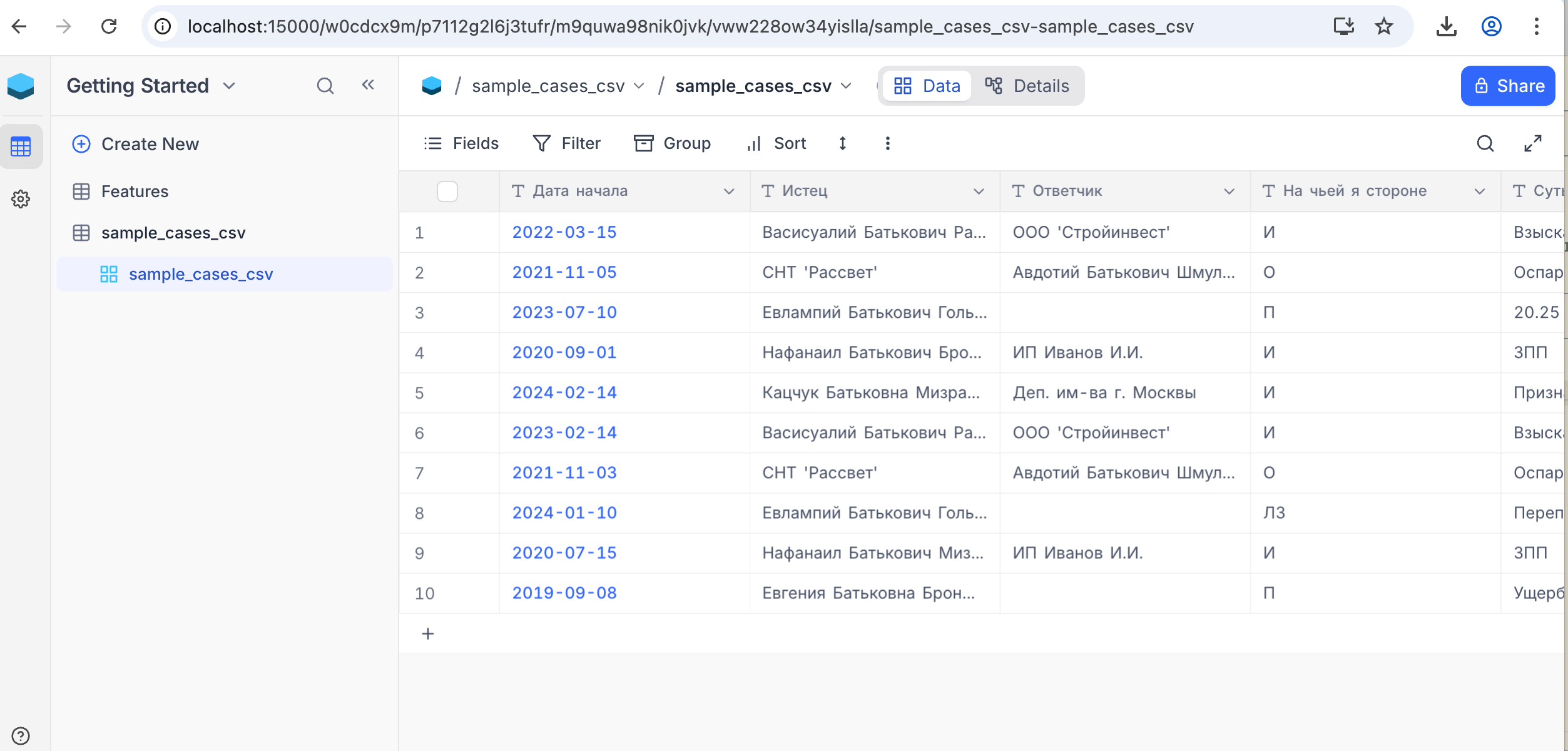Open the view breadcrumb sample_cases_csv dropdown
1568x751 pixels.
coord(846,86)
